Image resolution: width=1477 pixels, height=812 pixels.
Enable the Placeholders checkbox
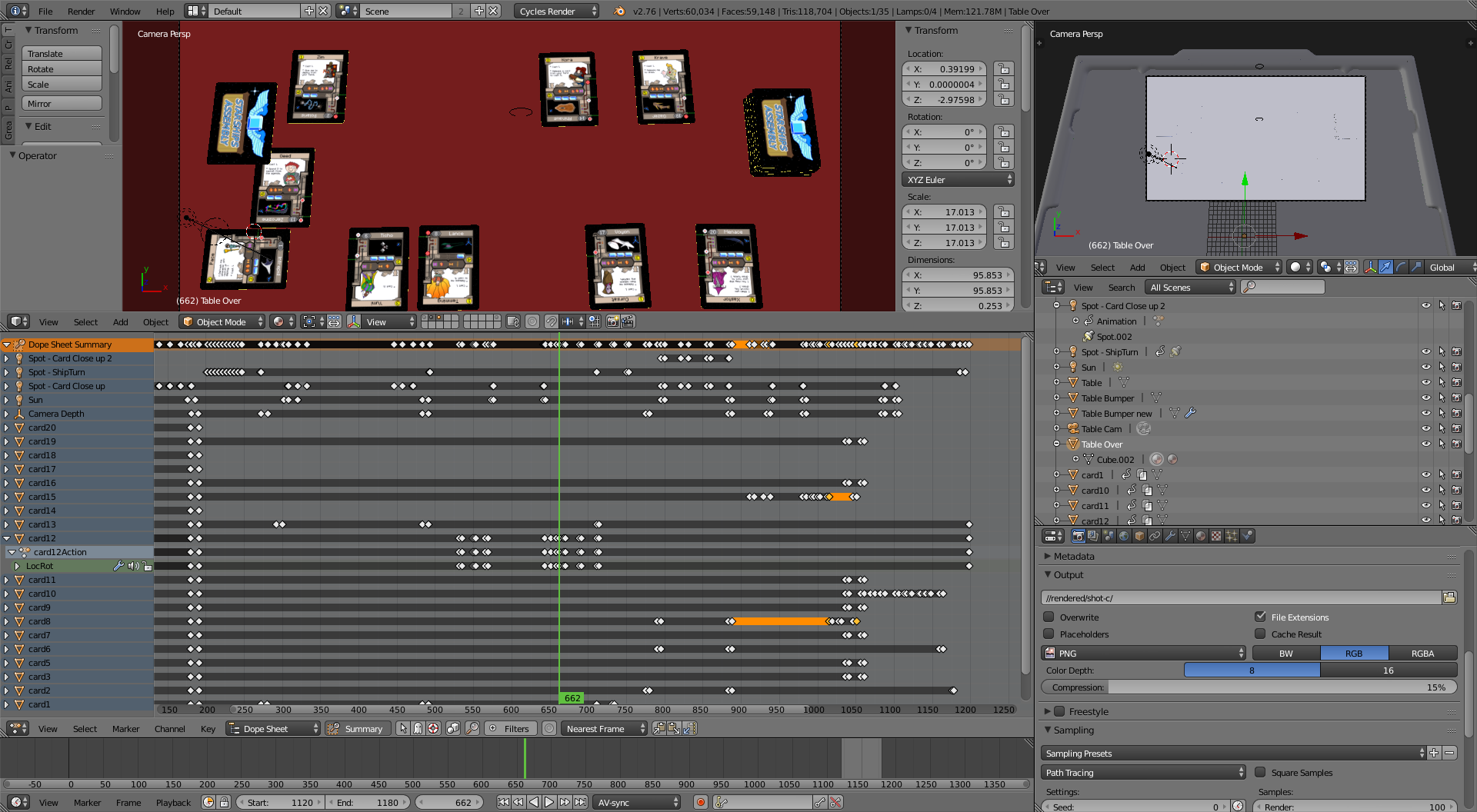(x=1048, y=634)
